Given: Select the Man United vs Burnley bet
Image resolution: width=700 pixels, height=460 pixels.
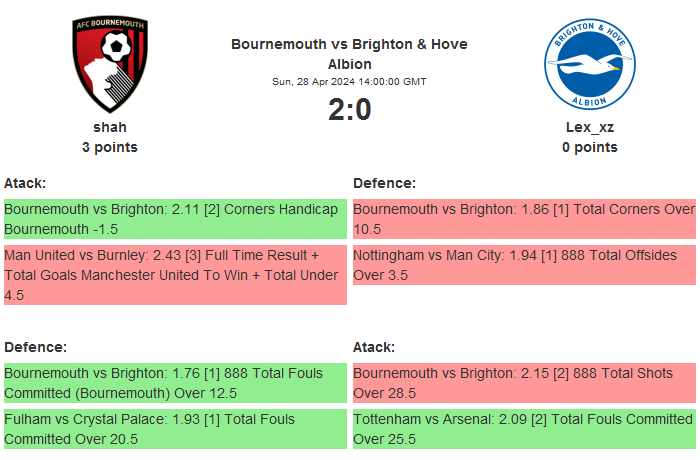Looking at the screenshot, I should (175, 275).
